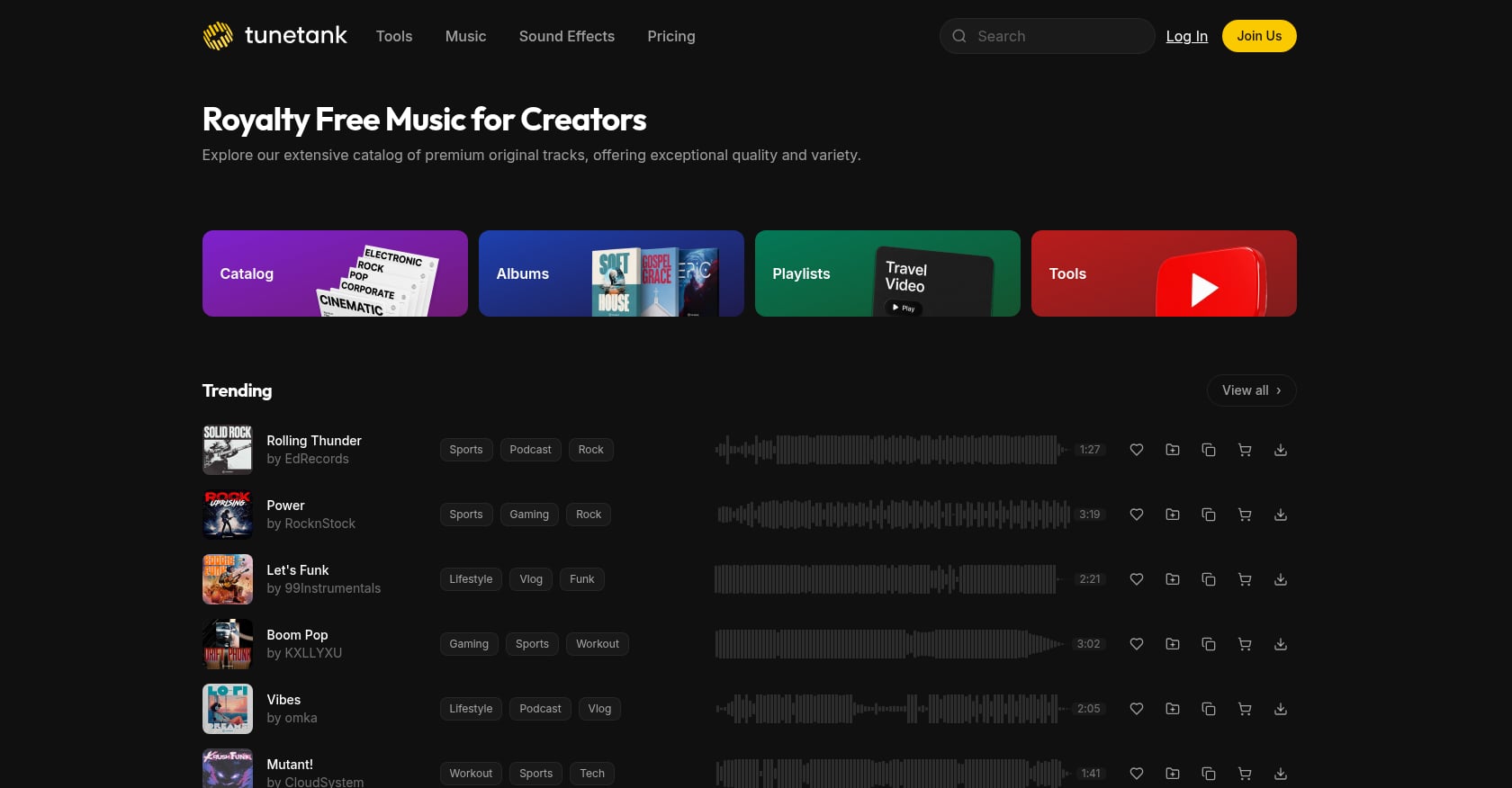Download the Boom Pop track
The width and height of the screenshot is (1512, 788).
[1281, 644]
